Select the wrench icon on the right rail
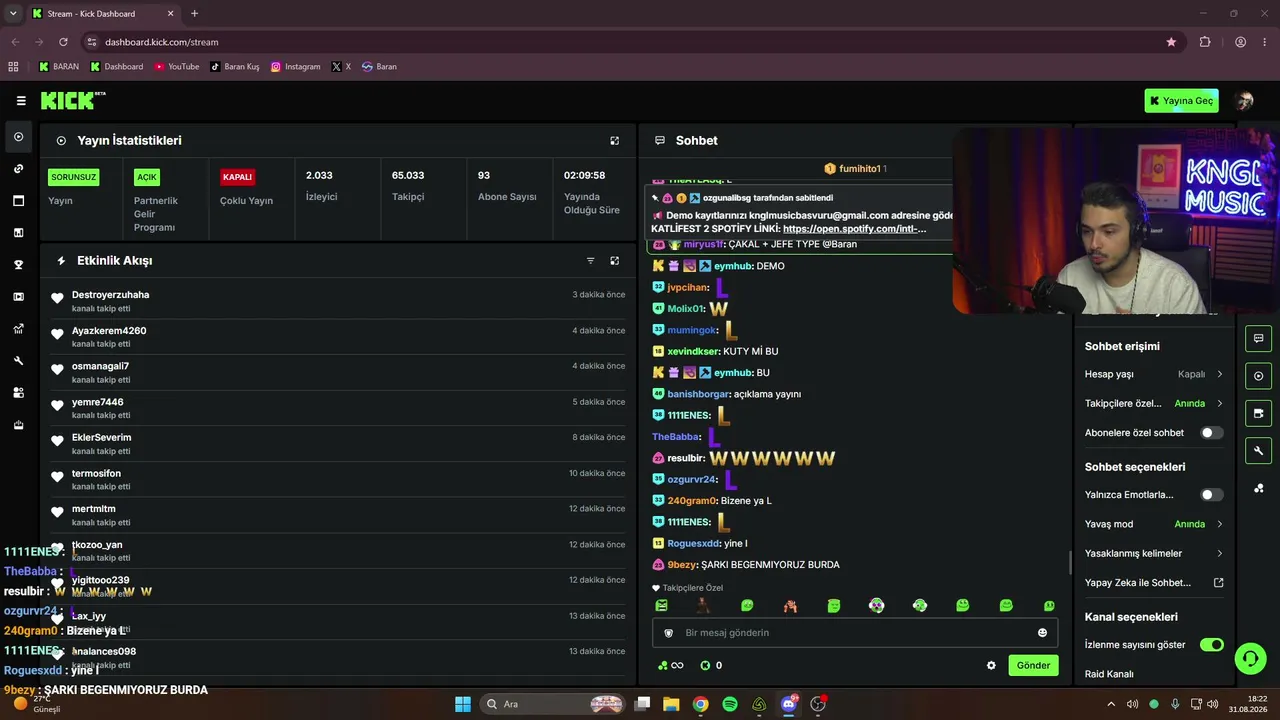The width and height of the screenshot is (1280, 720). coord(1258,451)
